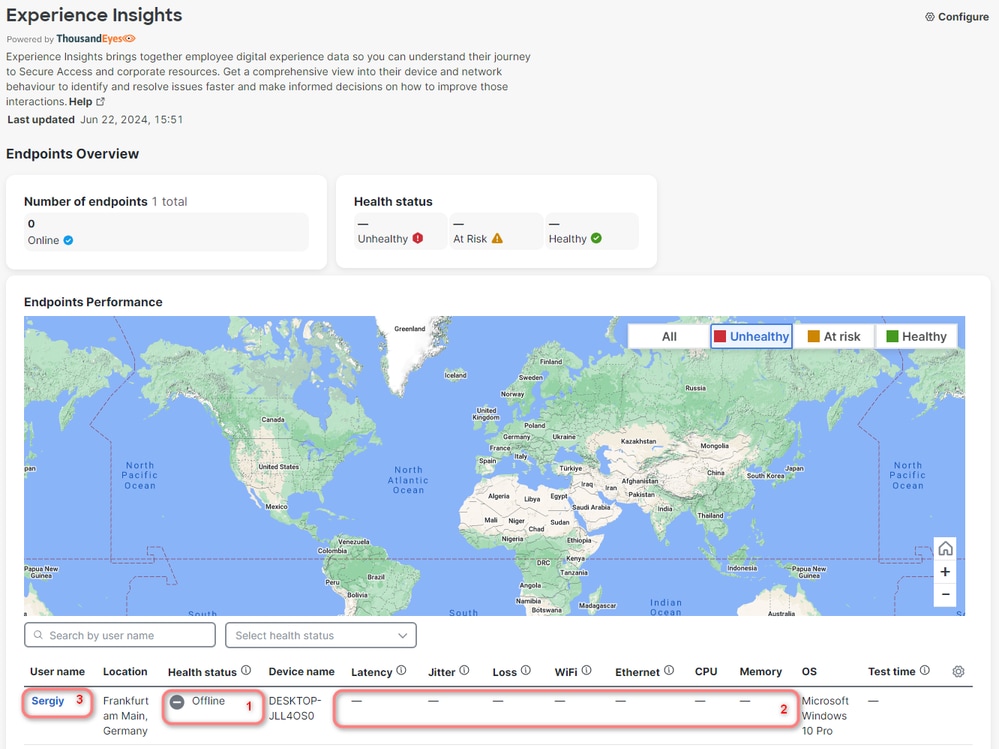The image size is (999, 749).
Task: Click the At Risk warning triangle icon
Action: [497, 238]
